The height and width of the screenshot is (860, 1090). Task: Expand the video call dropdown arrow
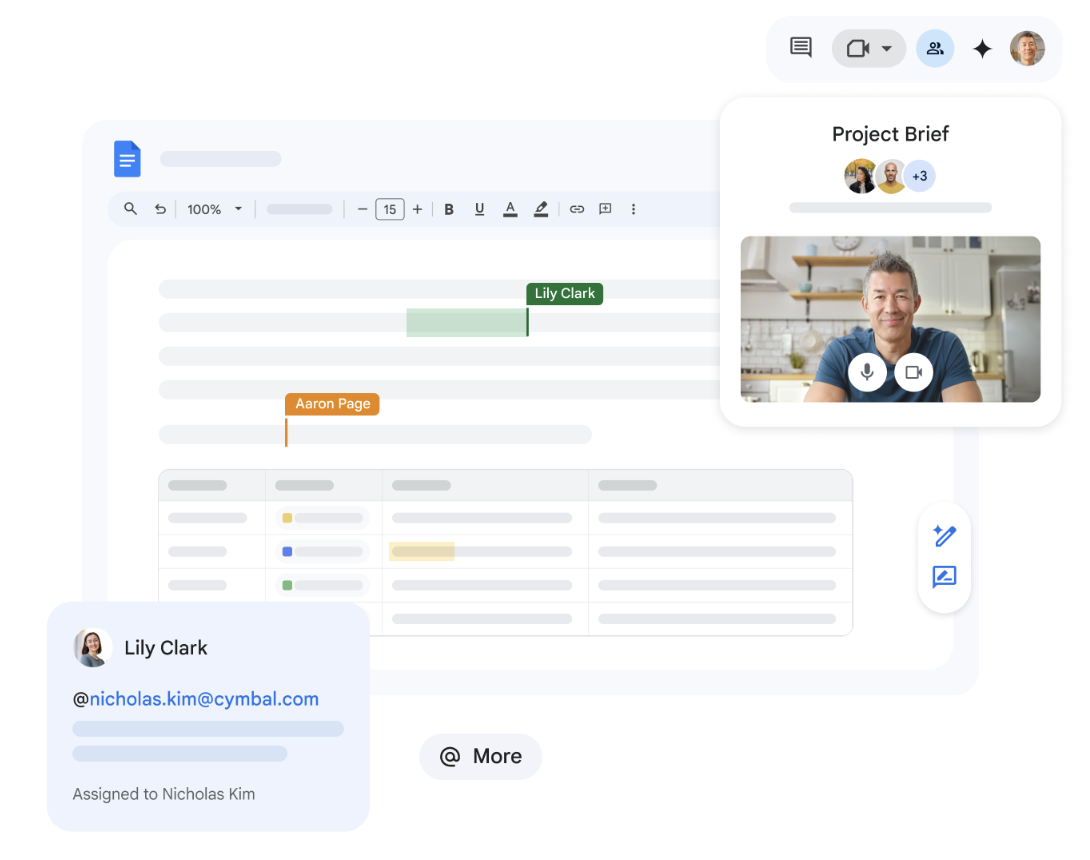(887, 49)
